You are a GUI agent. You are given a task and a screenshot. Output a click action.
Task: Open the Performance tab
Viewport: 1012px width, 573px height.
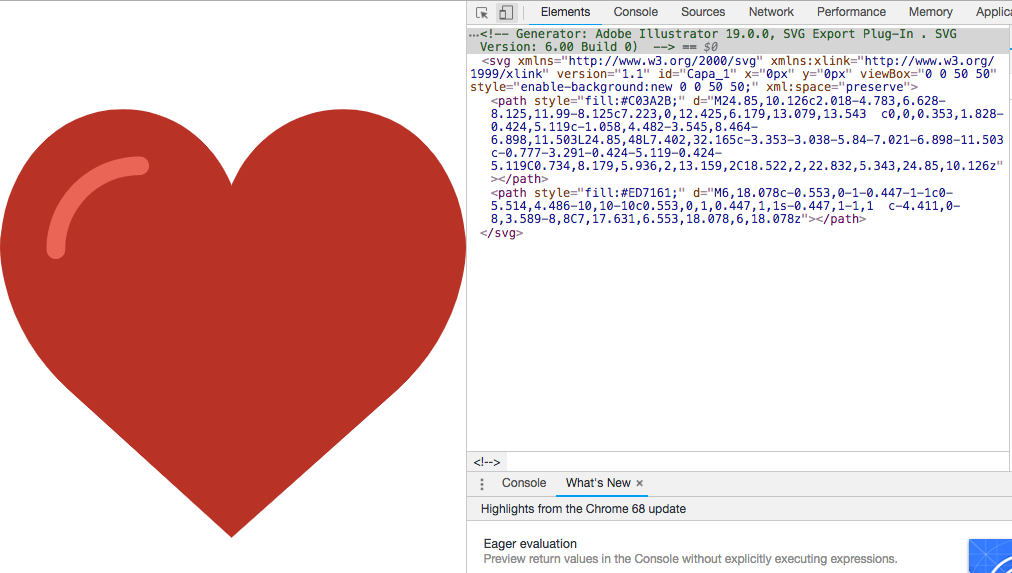(851, 12)
